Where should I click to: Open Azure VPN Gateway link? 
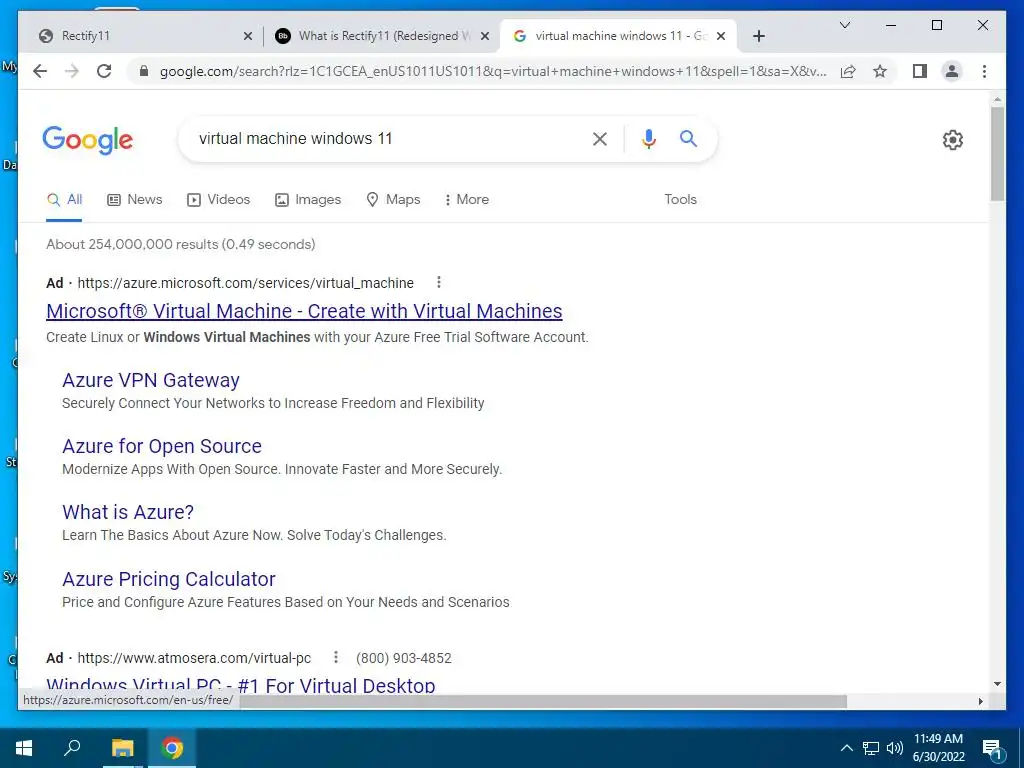[x=151, y=380]
